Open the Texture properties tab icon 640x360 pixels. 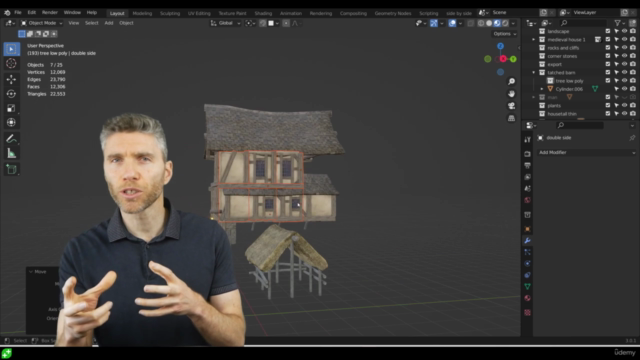(x=527, y=312)
